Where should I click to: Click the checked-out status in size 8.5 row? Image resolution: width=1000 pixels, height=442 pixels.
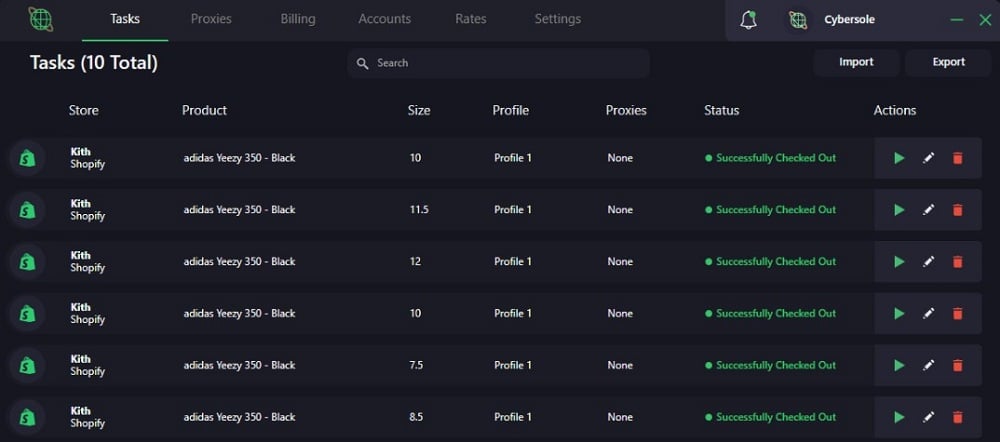770,417
